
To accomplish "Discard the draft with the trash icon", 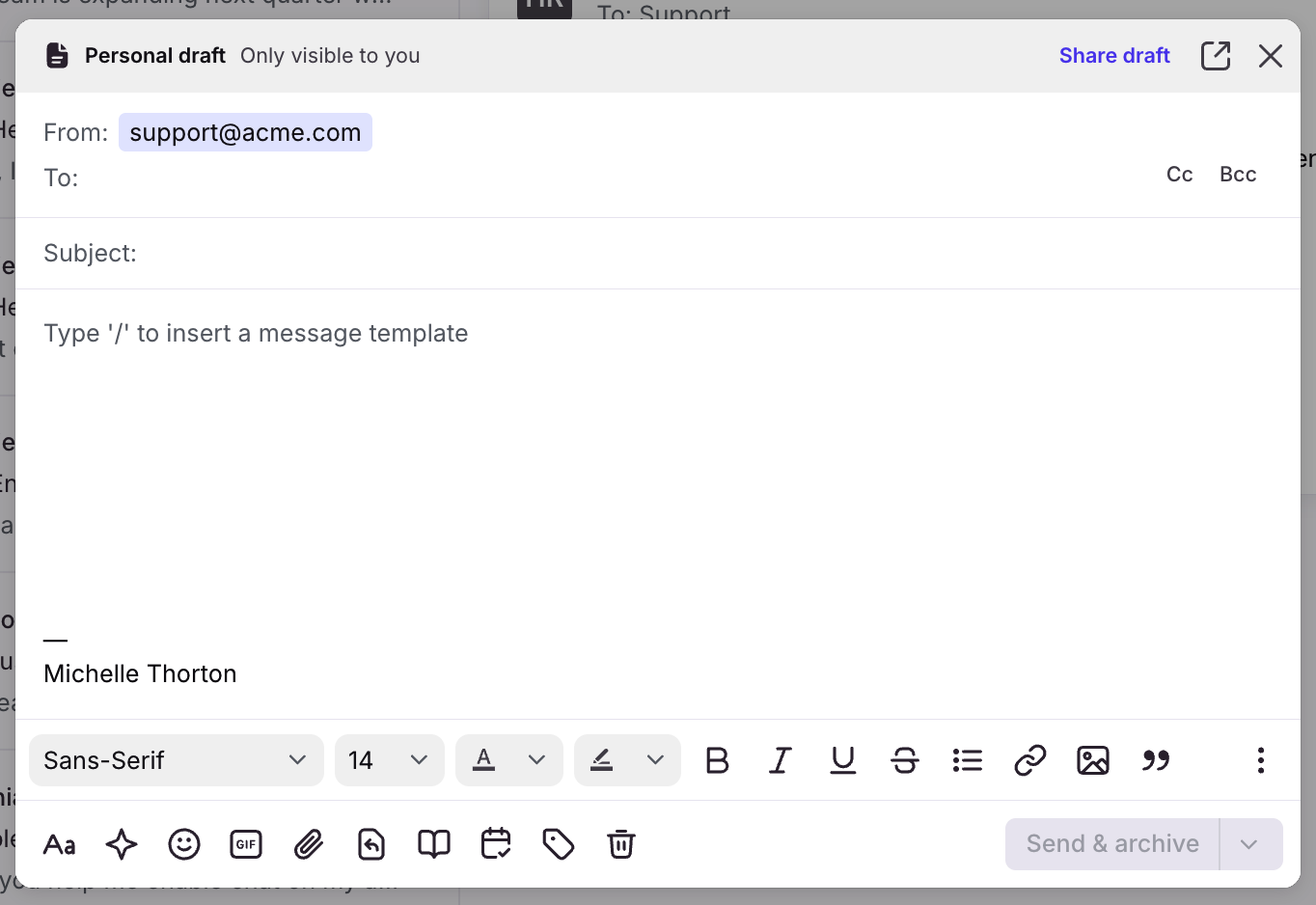I will [x=620, y=844].
